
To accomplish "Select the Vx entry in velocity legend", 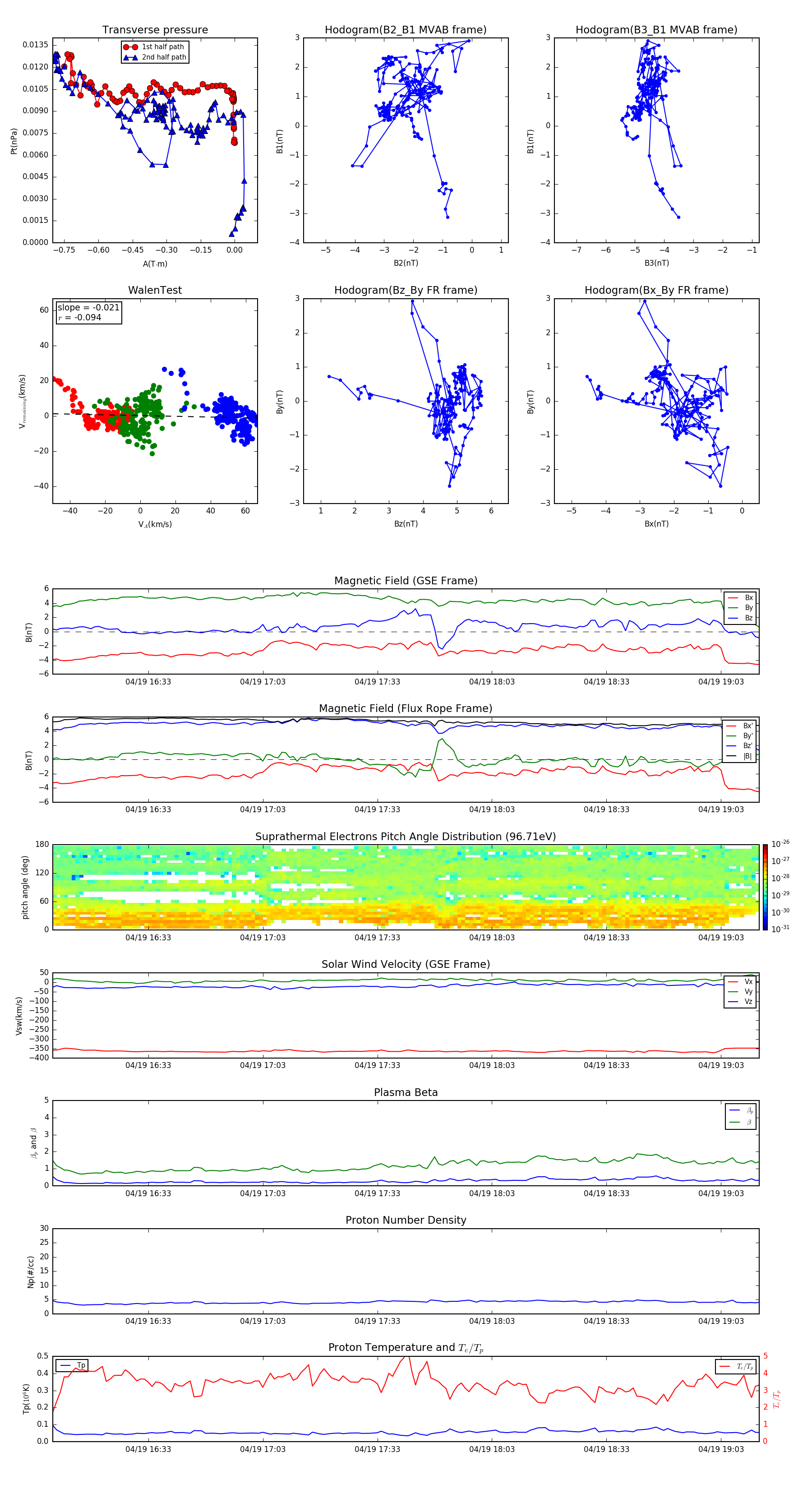I will pyautogui.click(x=740, y=981).
